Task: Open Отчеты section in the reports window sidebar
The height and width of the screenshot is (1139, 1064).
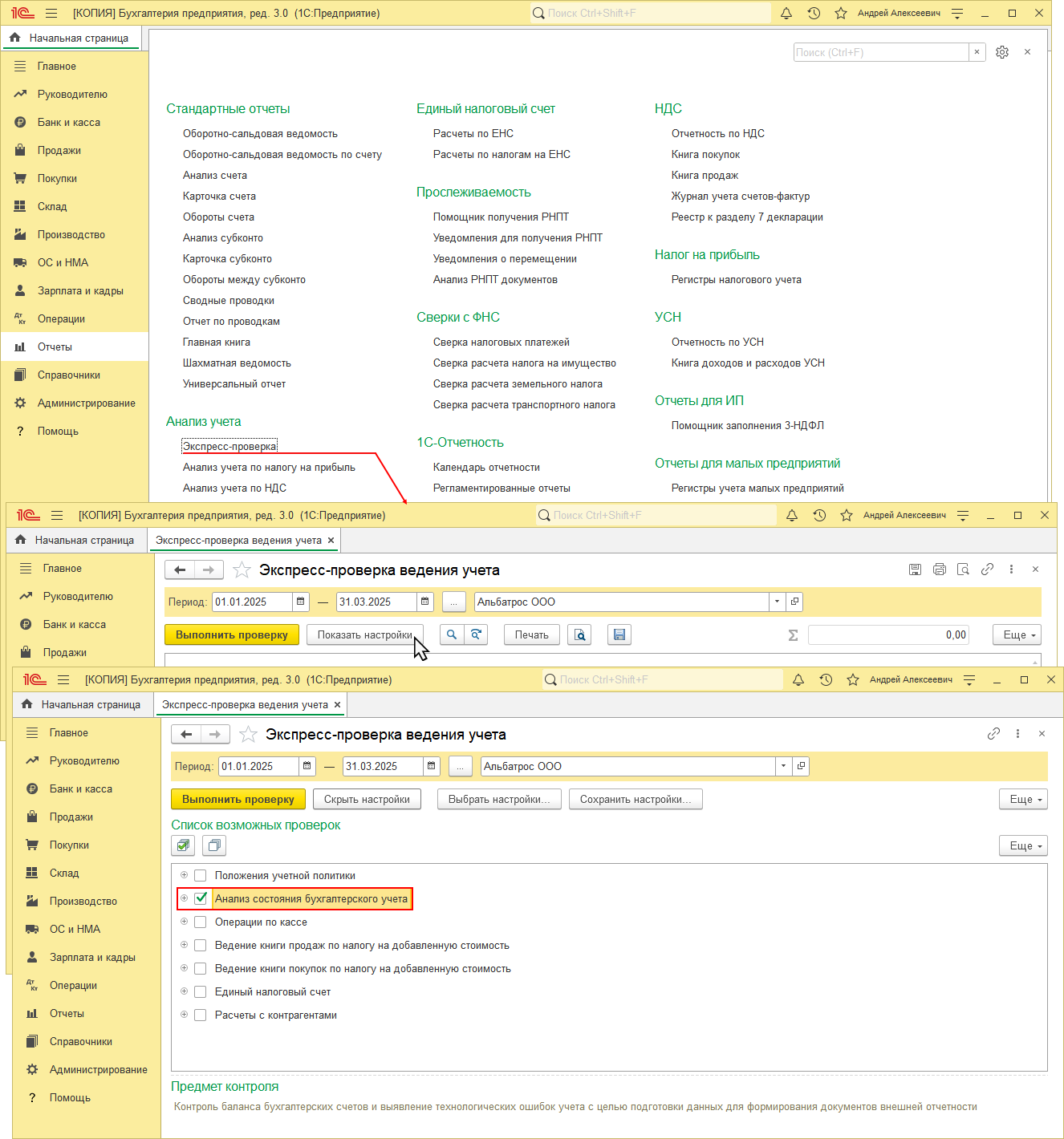Action: tap(55, 347)
